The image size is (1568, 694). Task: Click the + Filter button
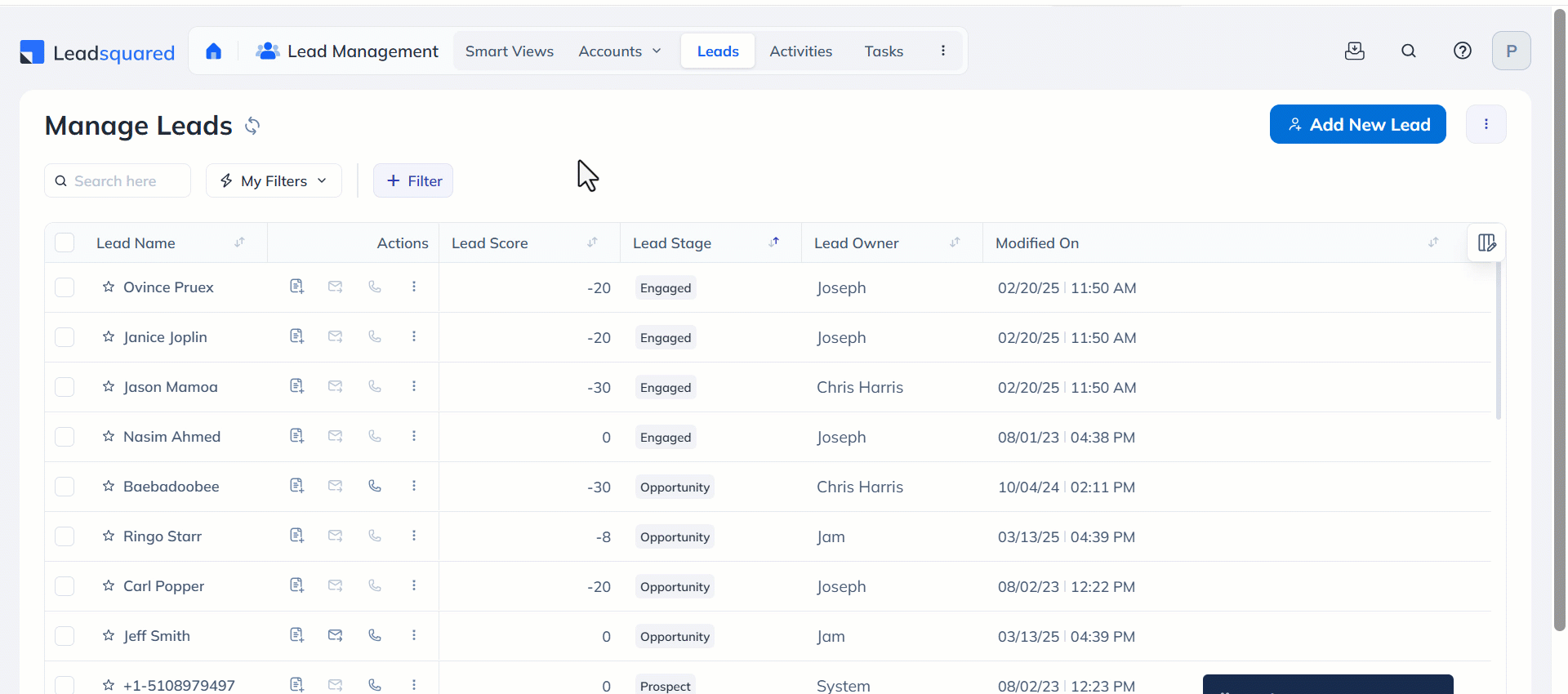click(x=413, y=180)
